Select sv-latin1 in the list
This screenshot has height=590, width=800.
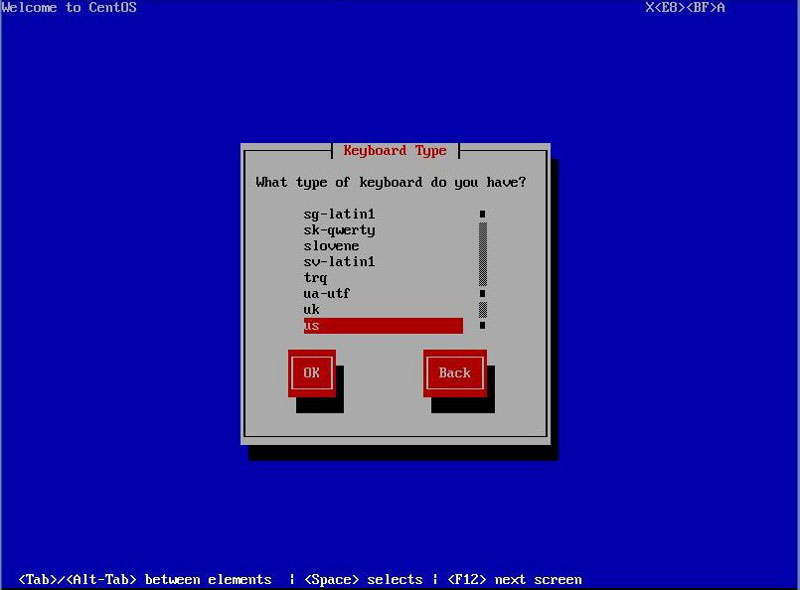tap(339, 262)
